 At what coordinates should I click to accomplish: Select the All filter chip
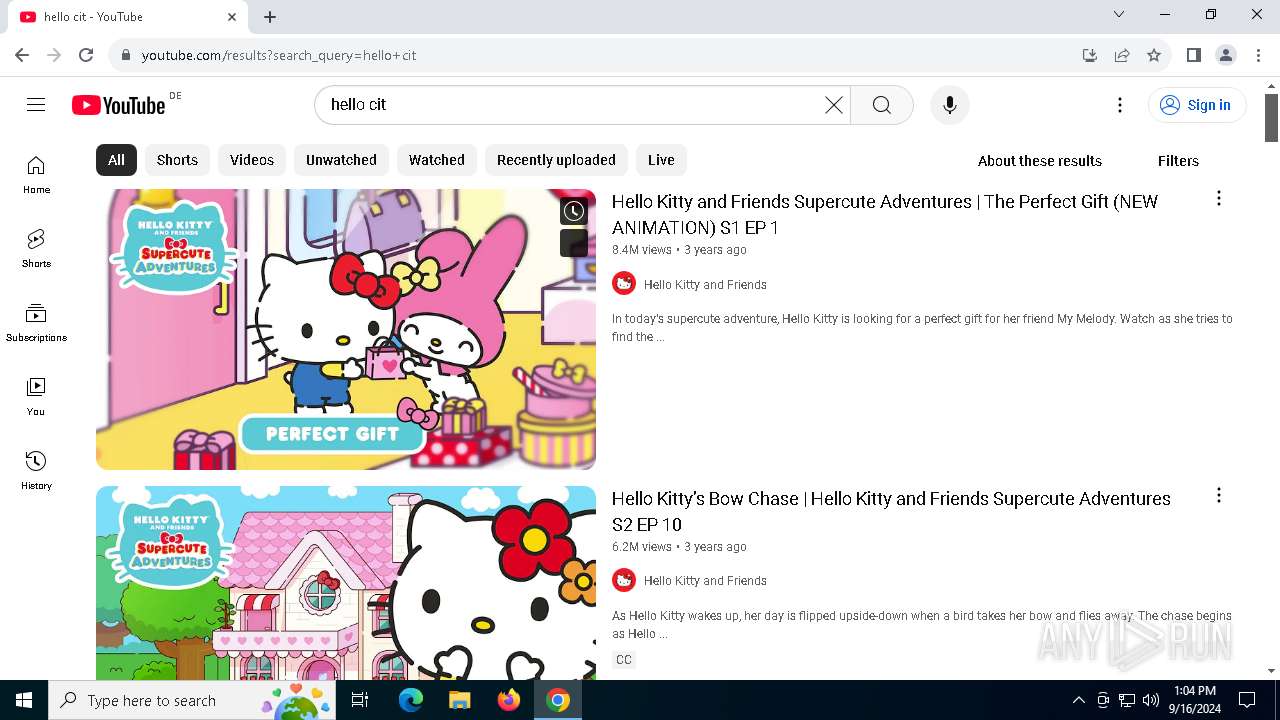[116, 160]
